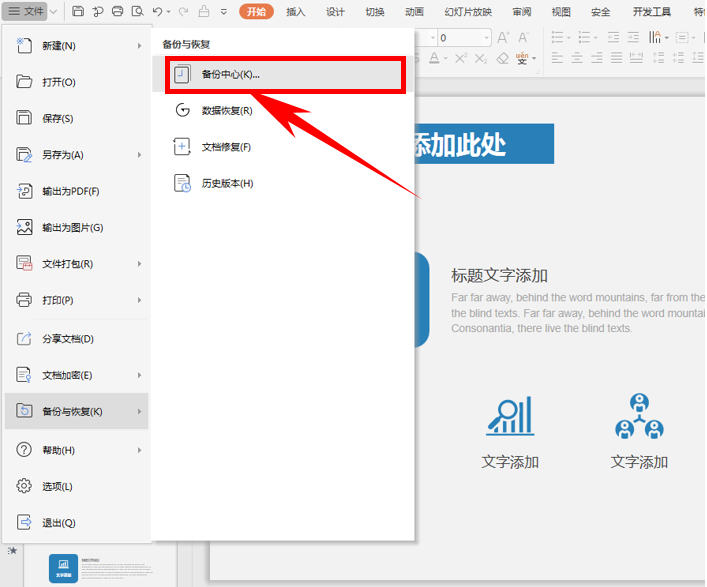Open 备份与恢复(K) entry
This screenshot has width=707, height=587.
coord(77,411)
